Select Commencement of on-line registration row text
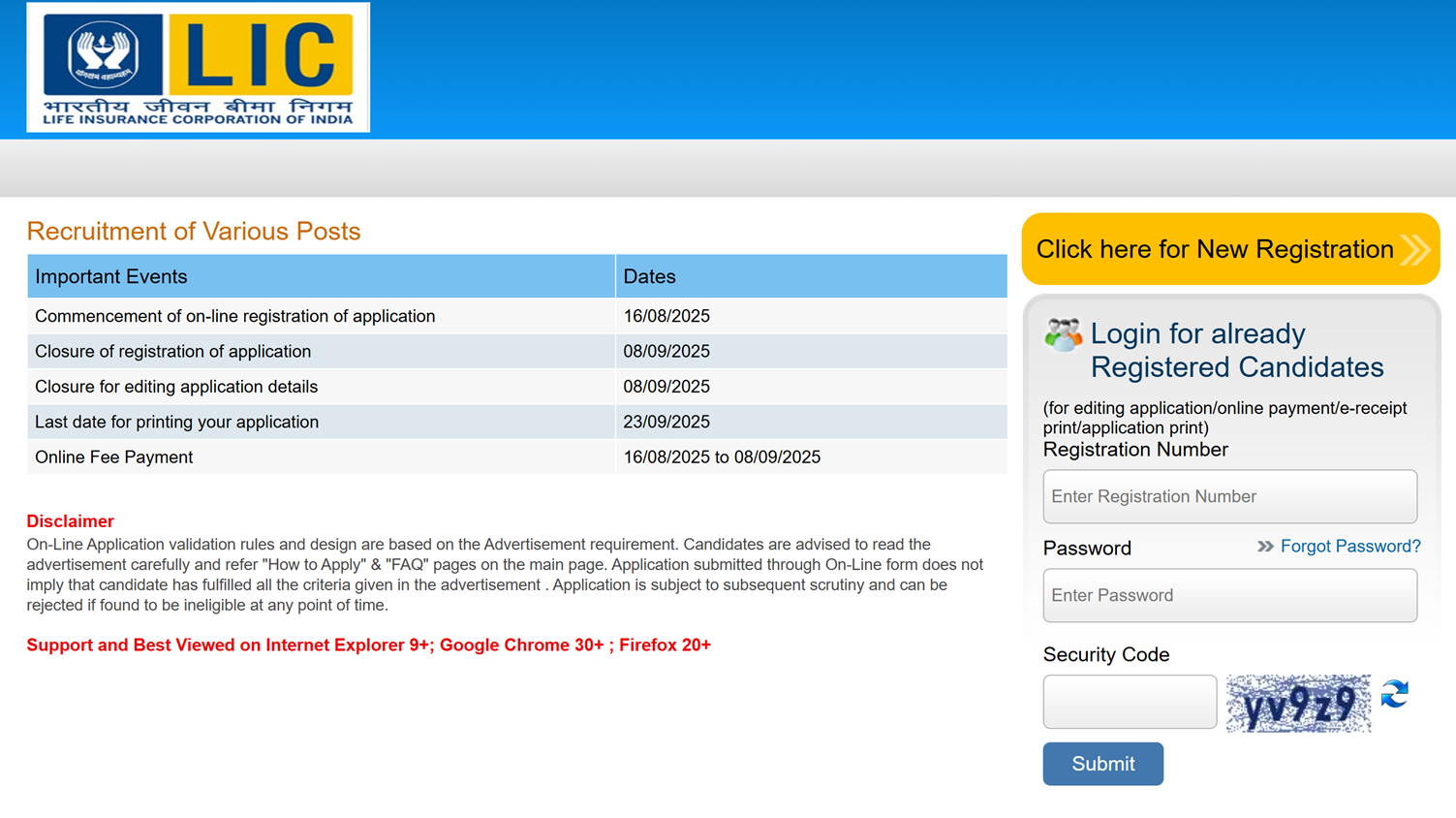This screenshot has height=818, width=1456. coord(235,316)
